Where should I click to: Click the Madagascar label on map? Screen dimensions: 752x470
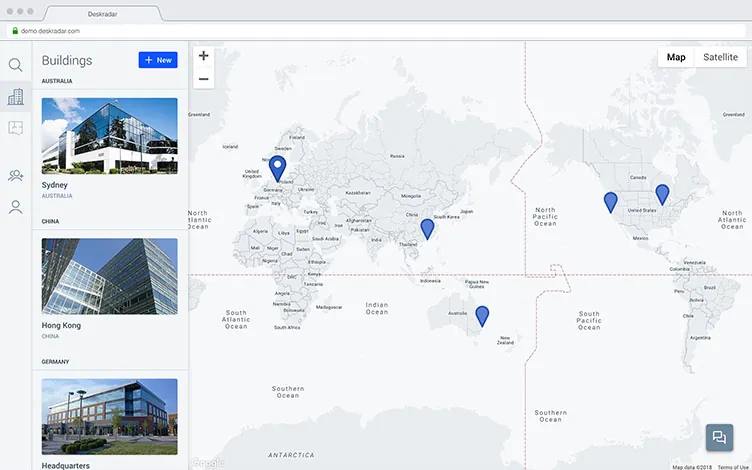[x=329, y=307]
